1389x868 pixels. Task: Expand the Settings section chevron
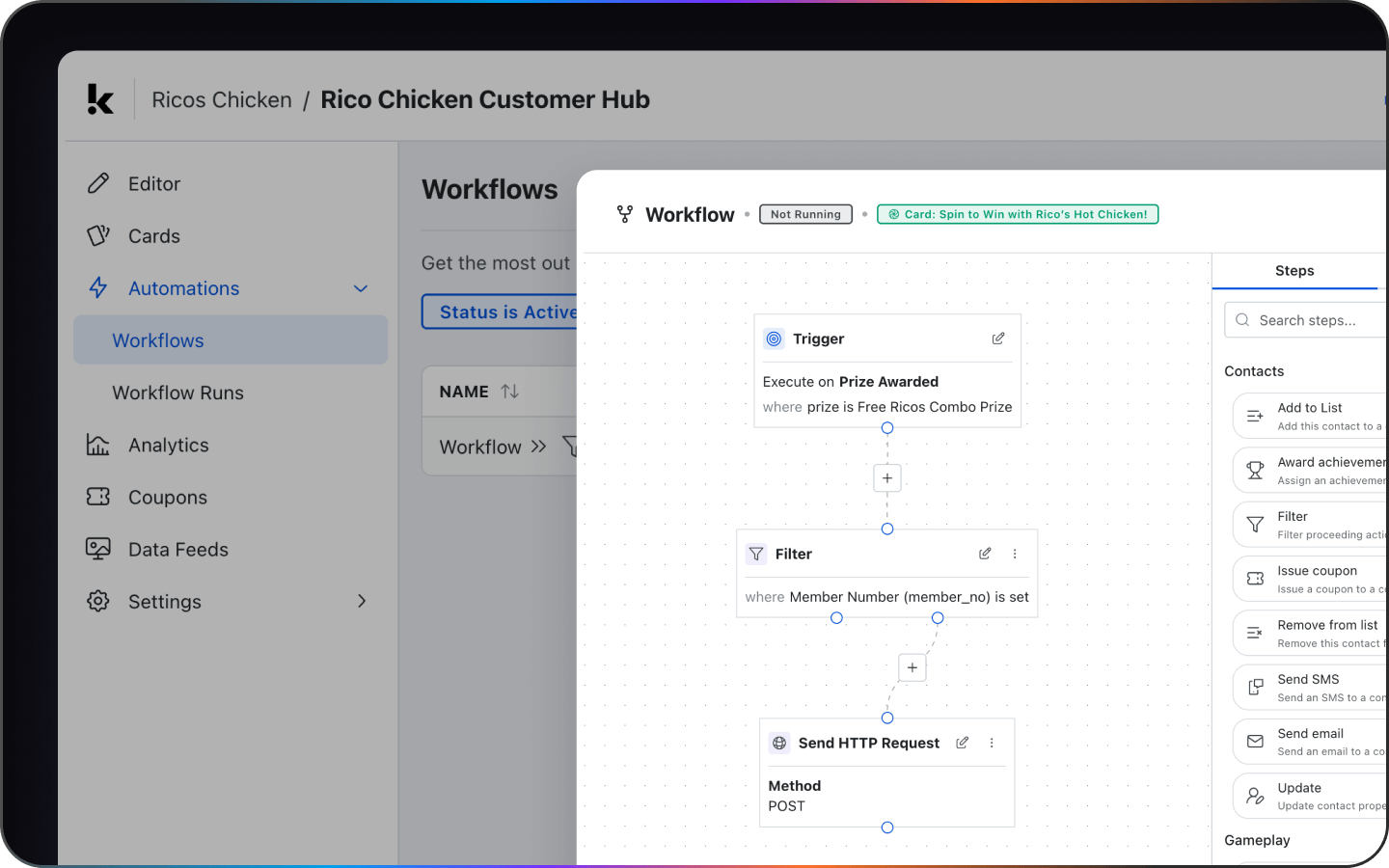coord(362,601)
